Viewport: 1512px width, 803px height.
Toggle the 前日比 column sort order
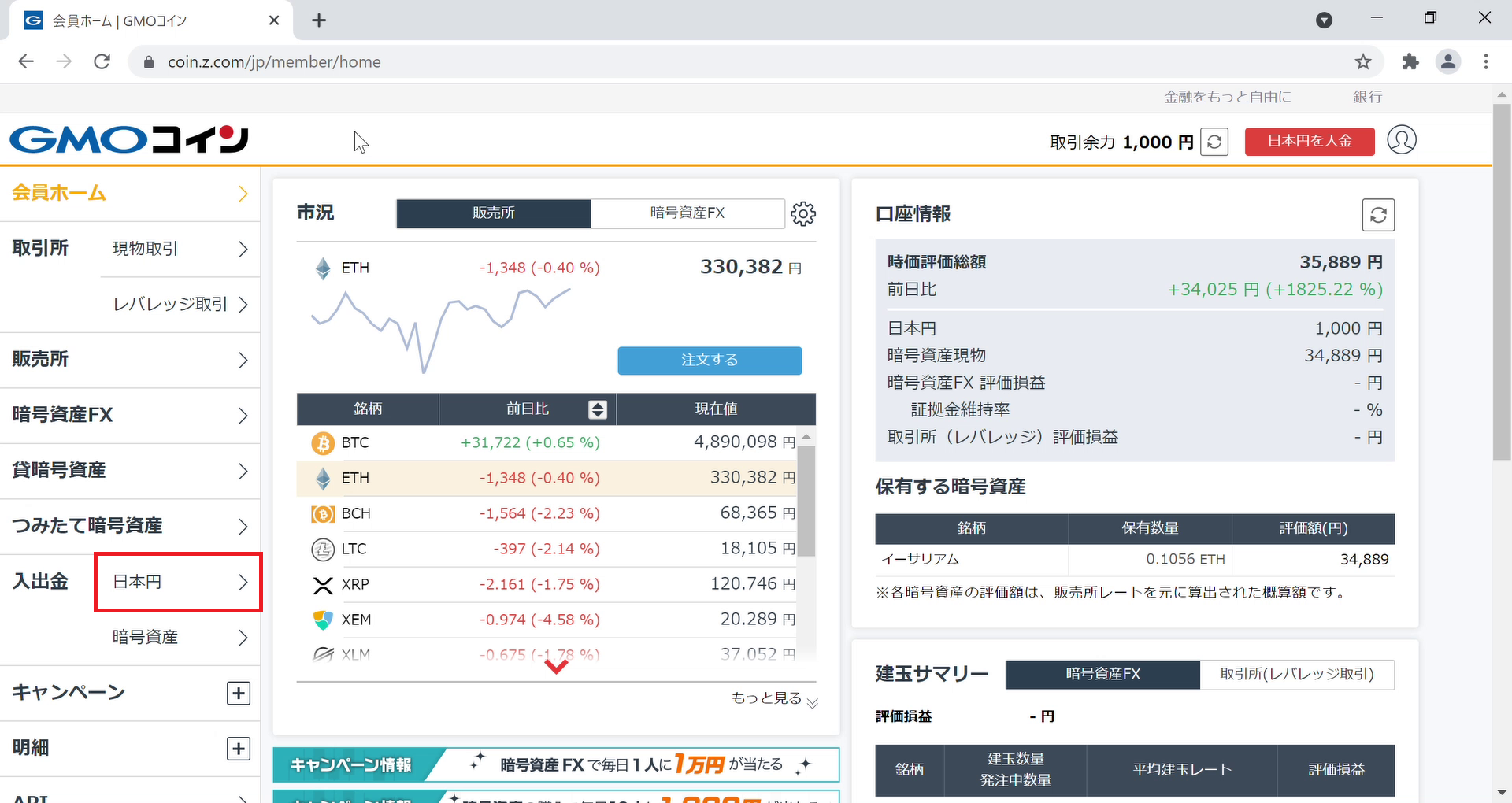pyautogui.click(x=598, y=409)
